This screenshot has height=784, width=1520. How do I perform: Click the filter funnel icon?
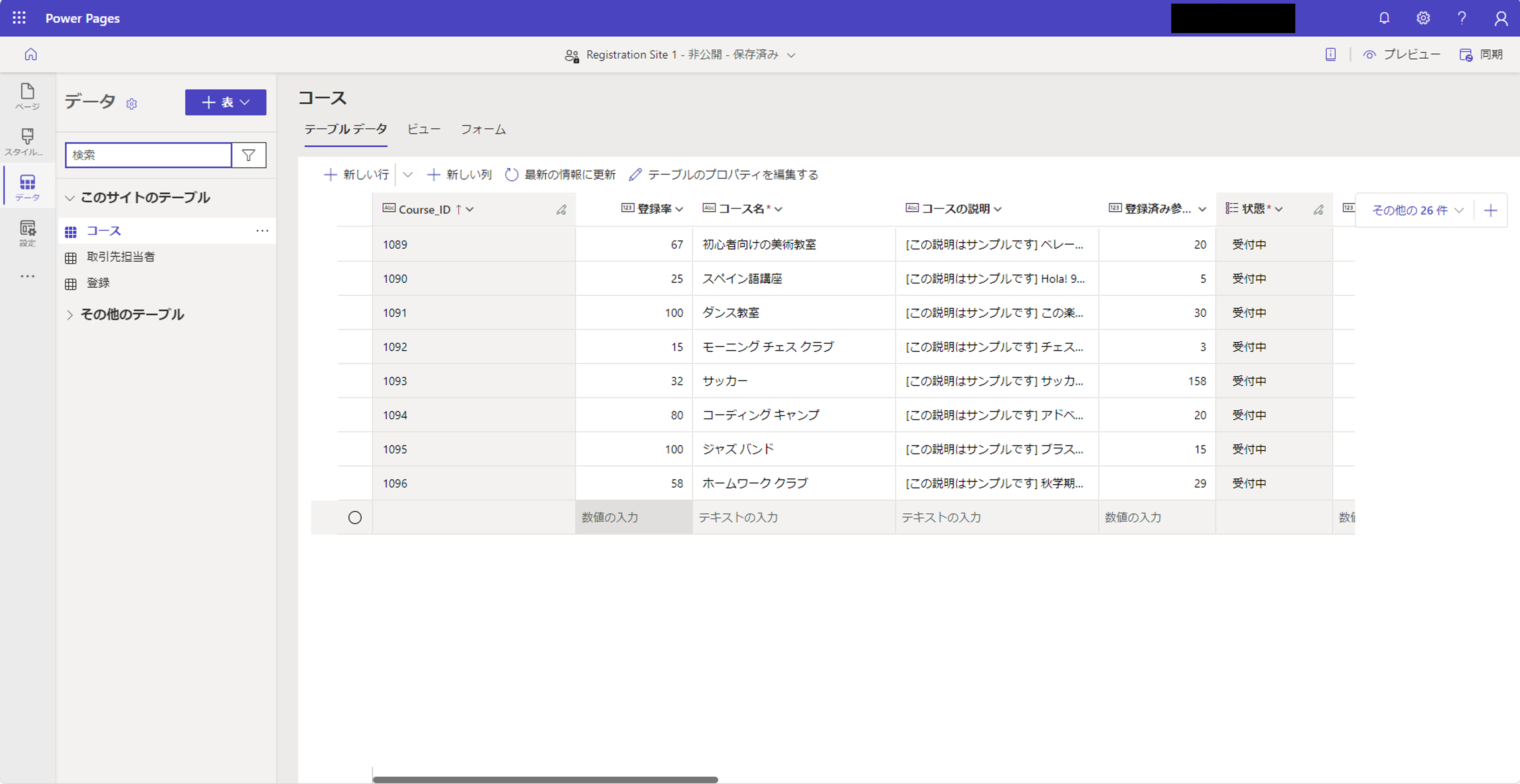(x=248, y=155)
